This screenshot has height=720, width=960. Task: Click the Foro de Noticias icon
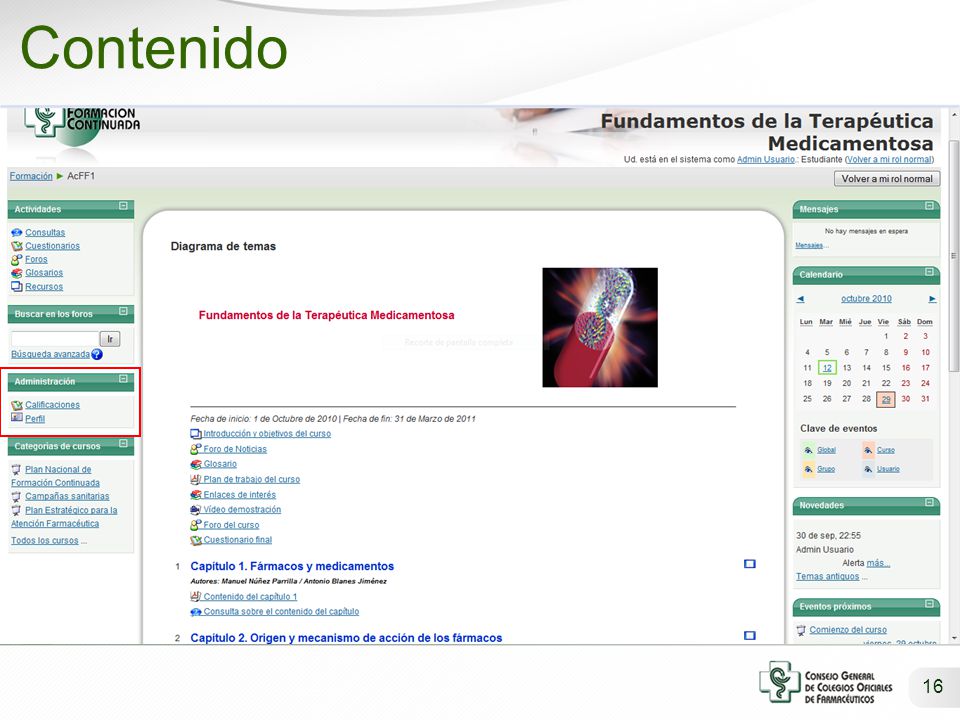click(x=196, y=449)
